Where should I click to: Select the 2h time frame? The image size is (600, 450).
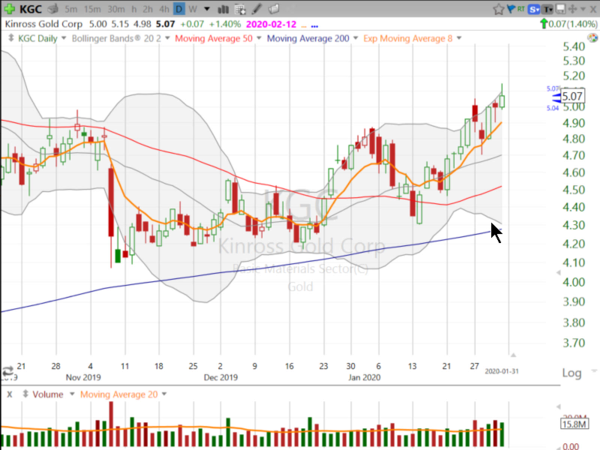(148, 9)
